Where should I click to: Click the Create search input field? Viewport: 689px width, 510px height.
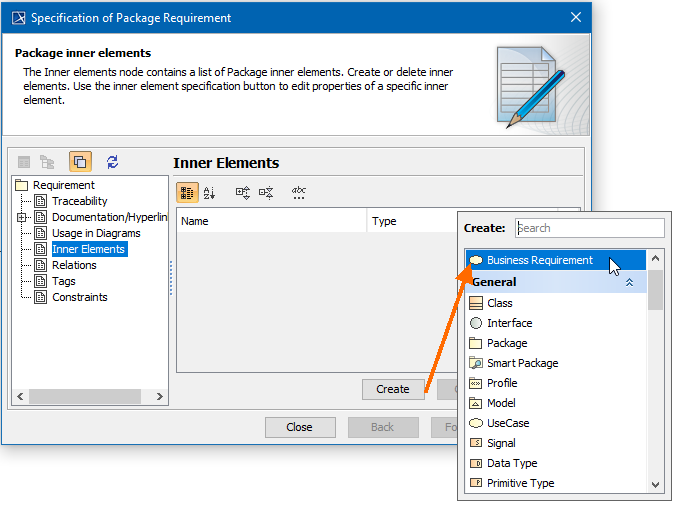(x=589, y=228)
